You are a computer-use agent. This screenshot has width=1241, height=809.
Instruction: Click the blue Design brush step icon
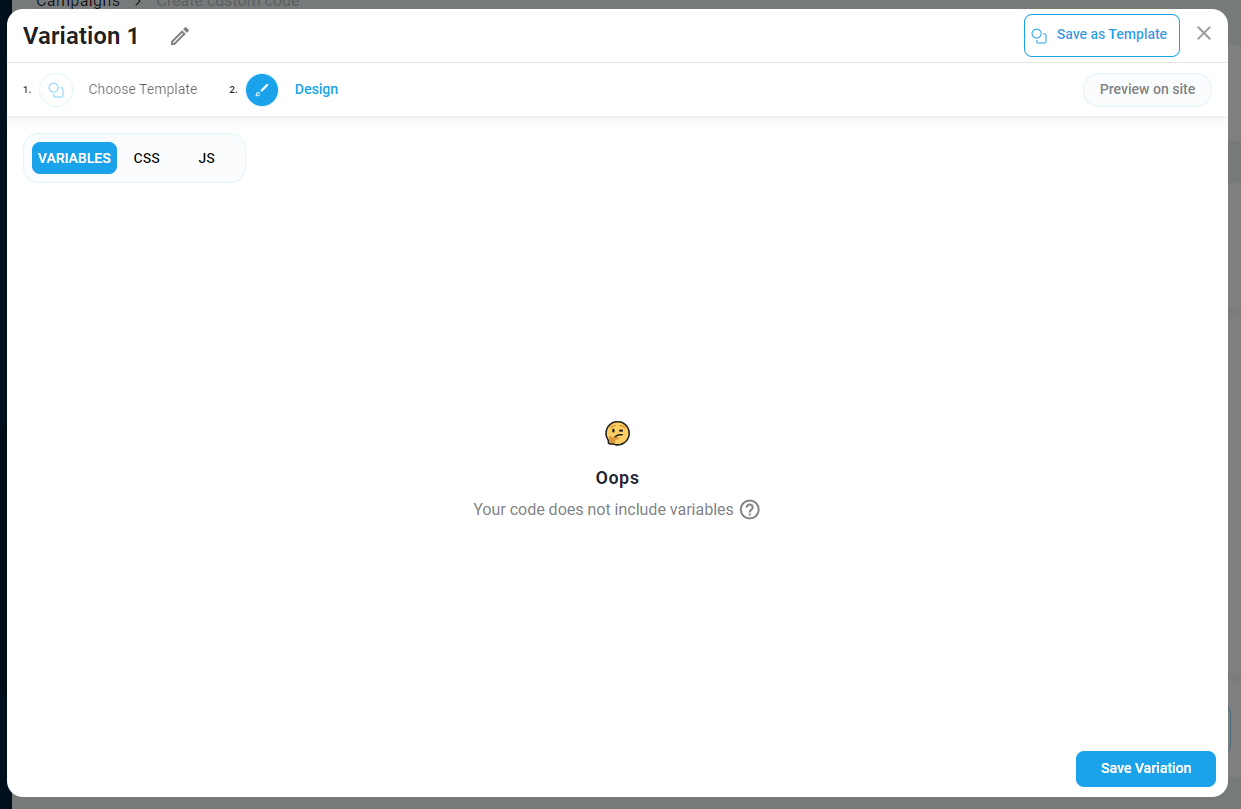pyautogui.click(x=262, y=90)
